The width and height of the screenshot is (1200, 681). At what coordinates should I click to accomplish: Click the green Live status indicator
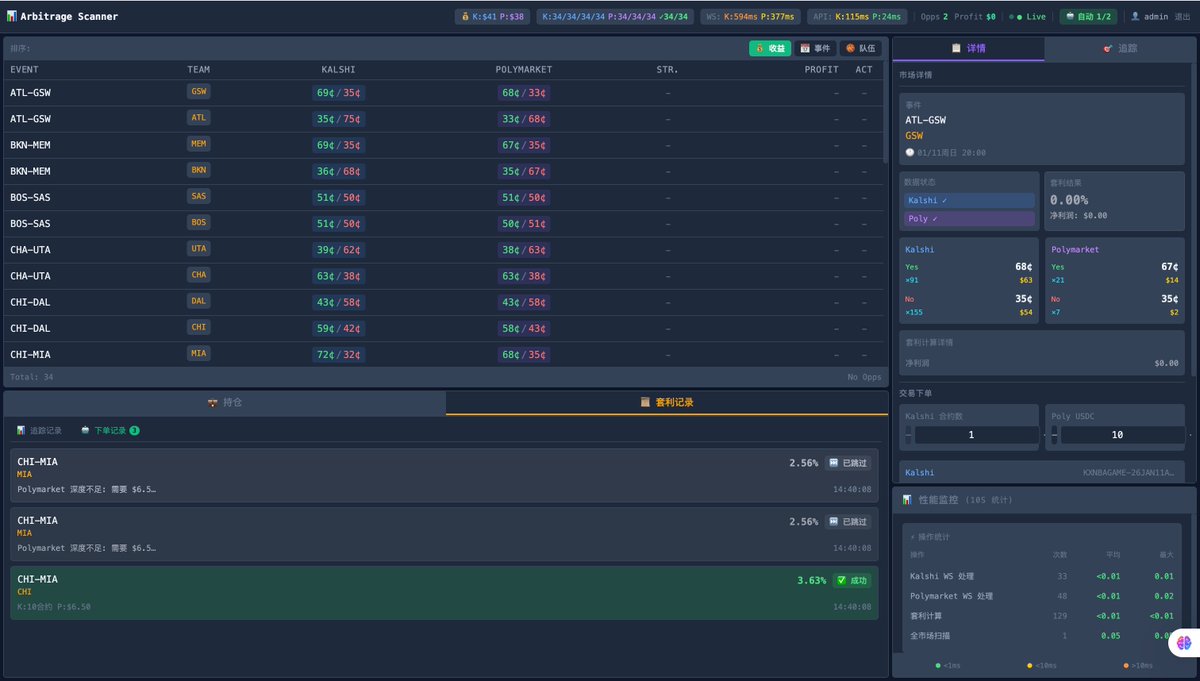point(1028,16)
